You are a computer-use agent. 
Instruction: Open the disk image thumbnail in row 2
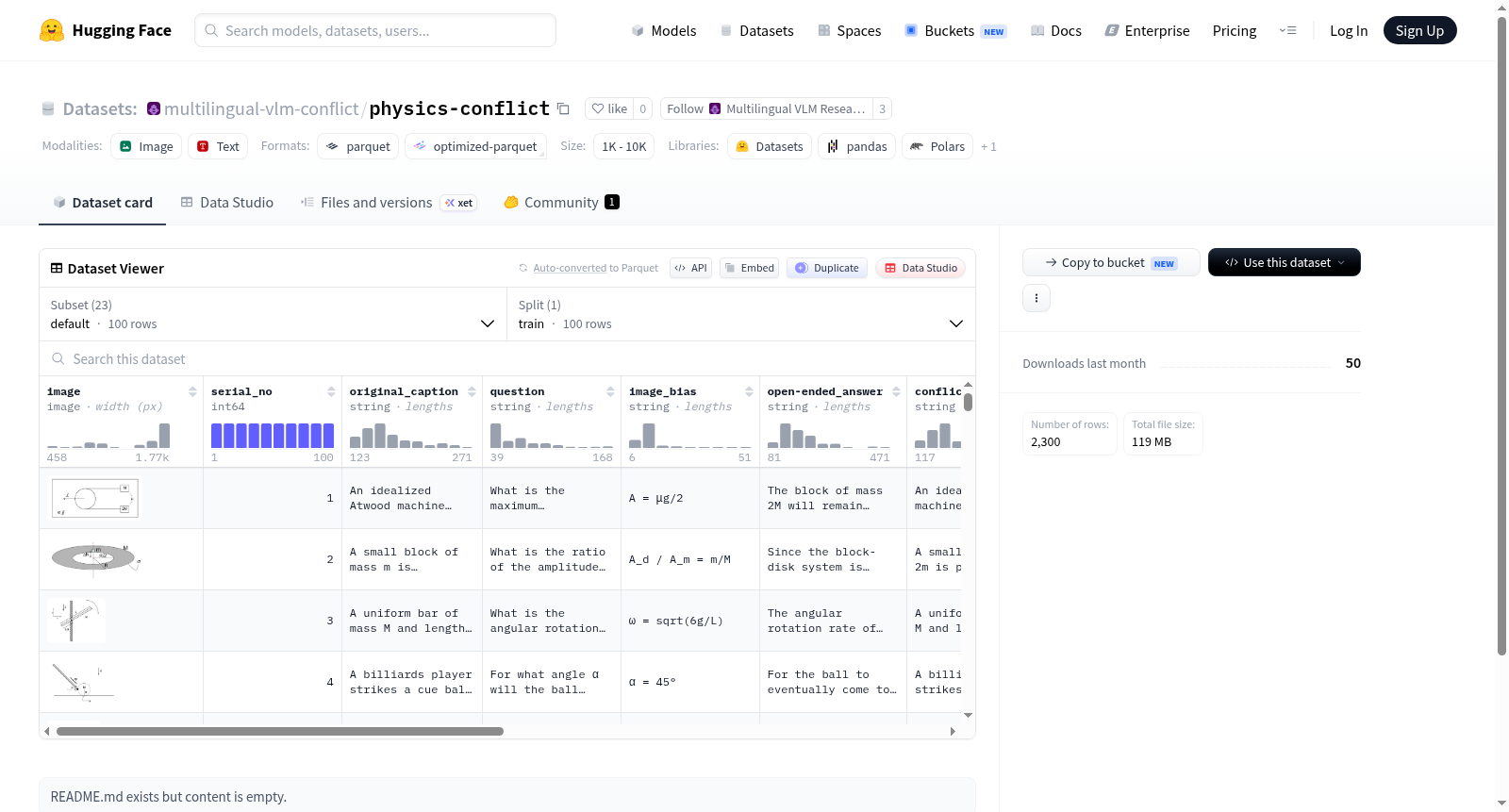(x=95, y=558)
